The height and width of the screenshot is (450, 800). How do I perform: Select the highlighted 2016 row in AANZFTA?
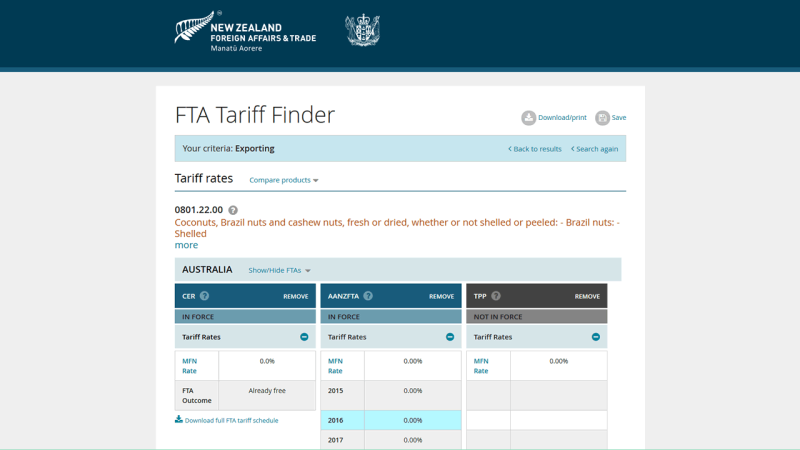click(x=391, y=420)
